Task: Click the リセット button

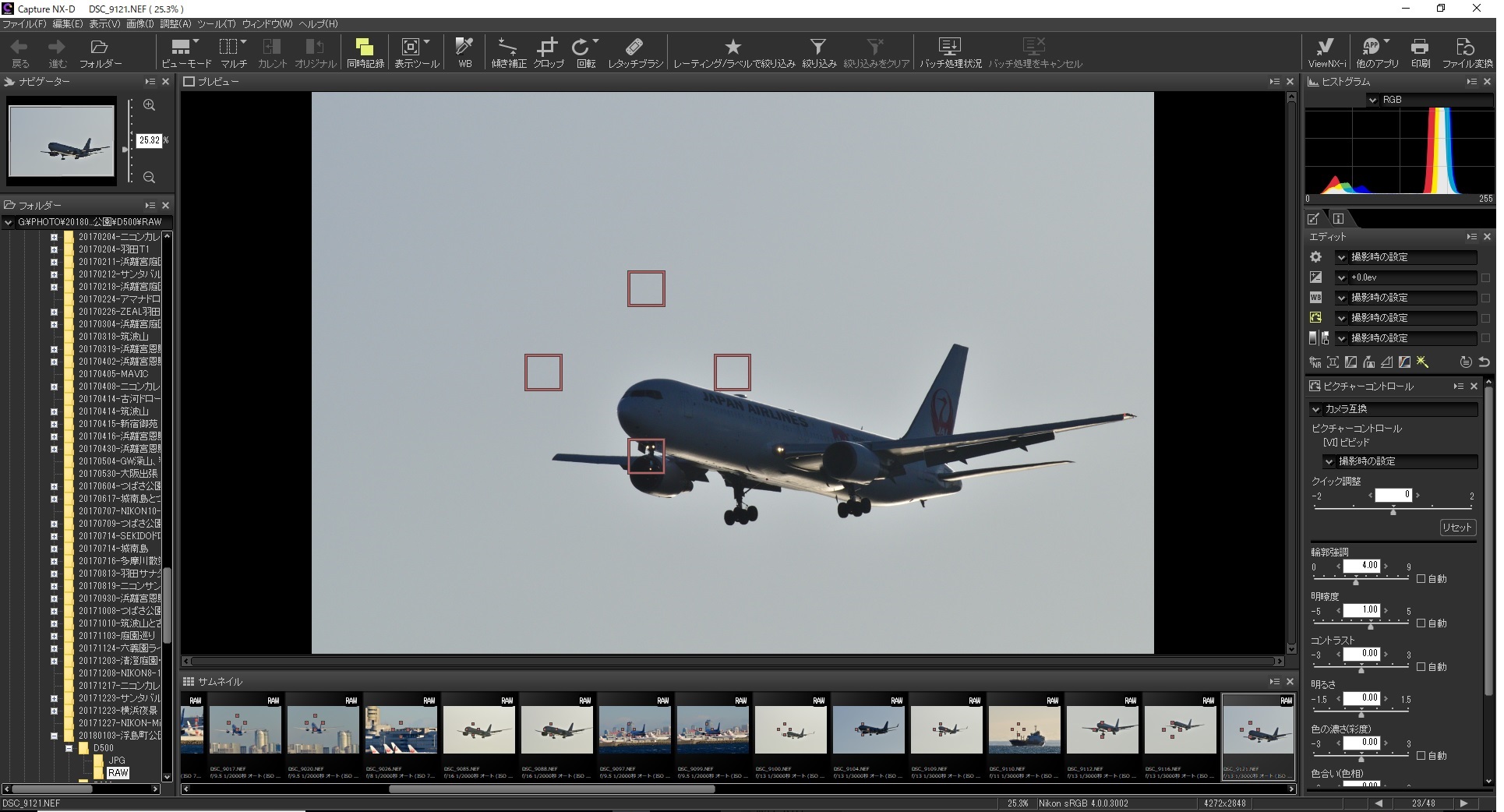Action: coord(1456,528)
